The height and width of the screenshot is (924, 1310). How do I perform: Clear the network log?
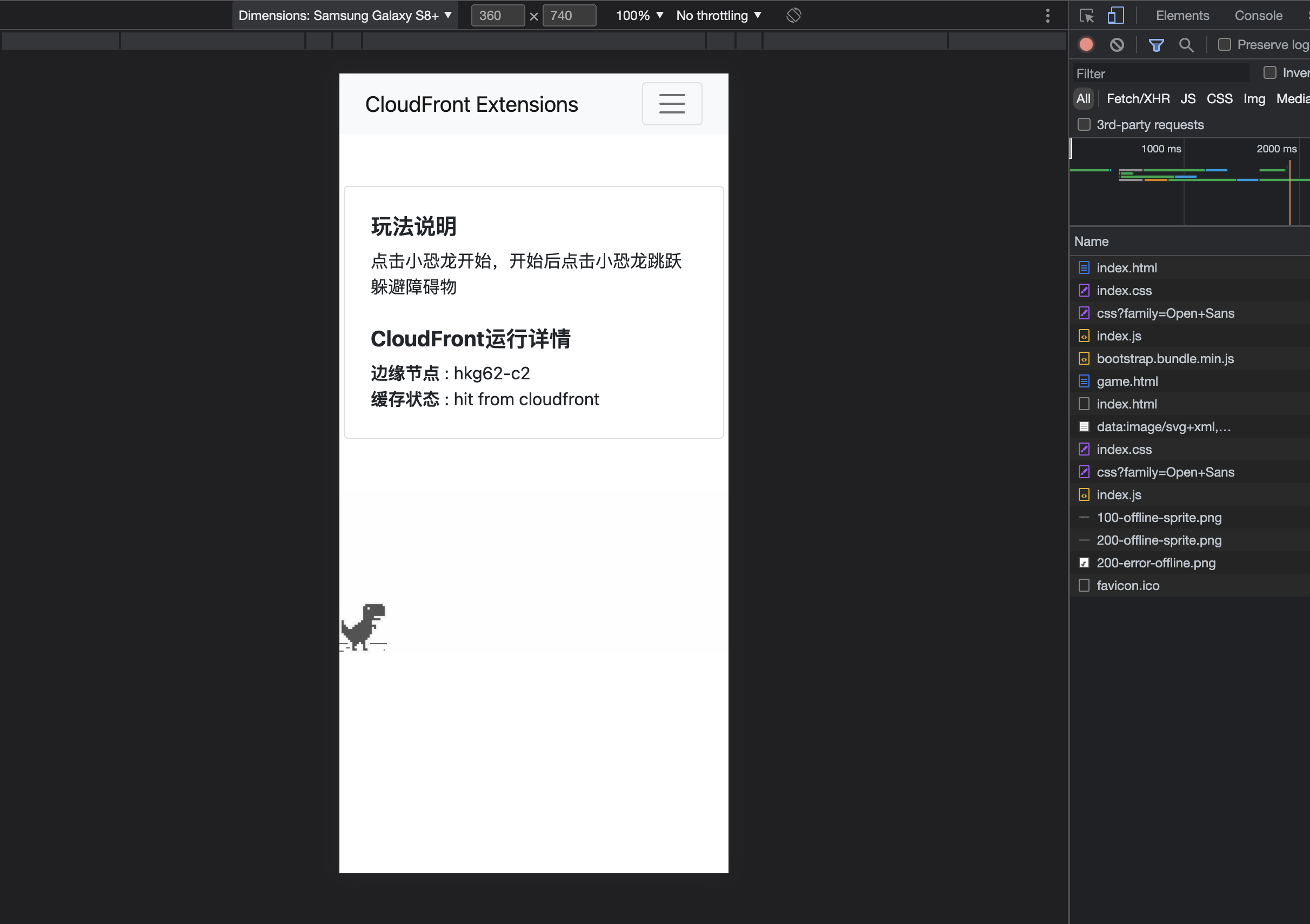tap(1117, 44)
